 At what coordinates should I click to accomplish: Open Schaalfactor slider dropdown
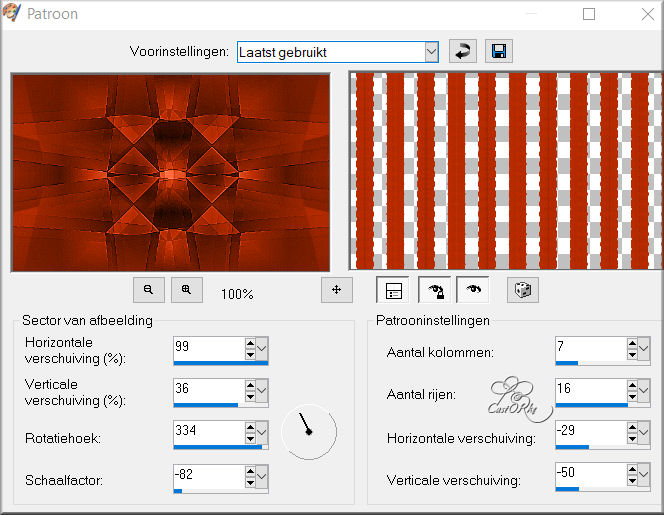pyautogui.click(x=262, y=476)
